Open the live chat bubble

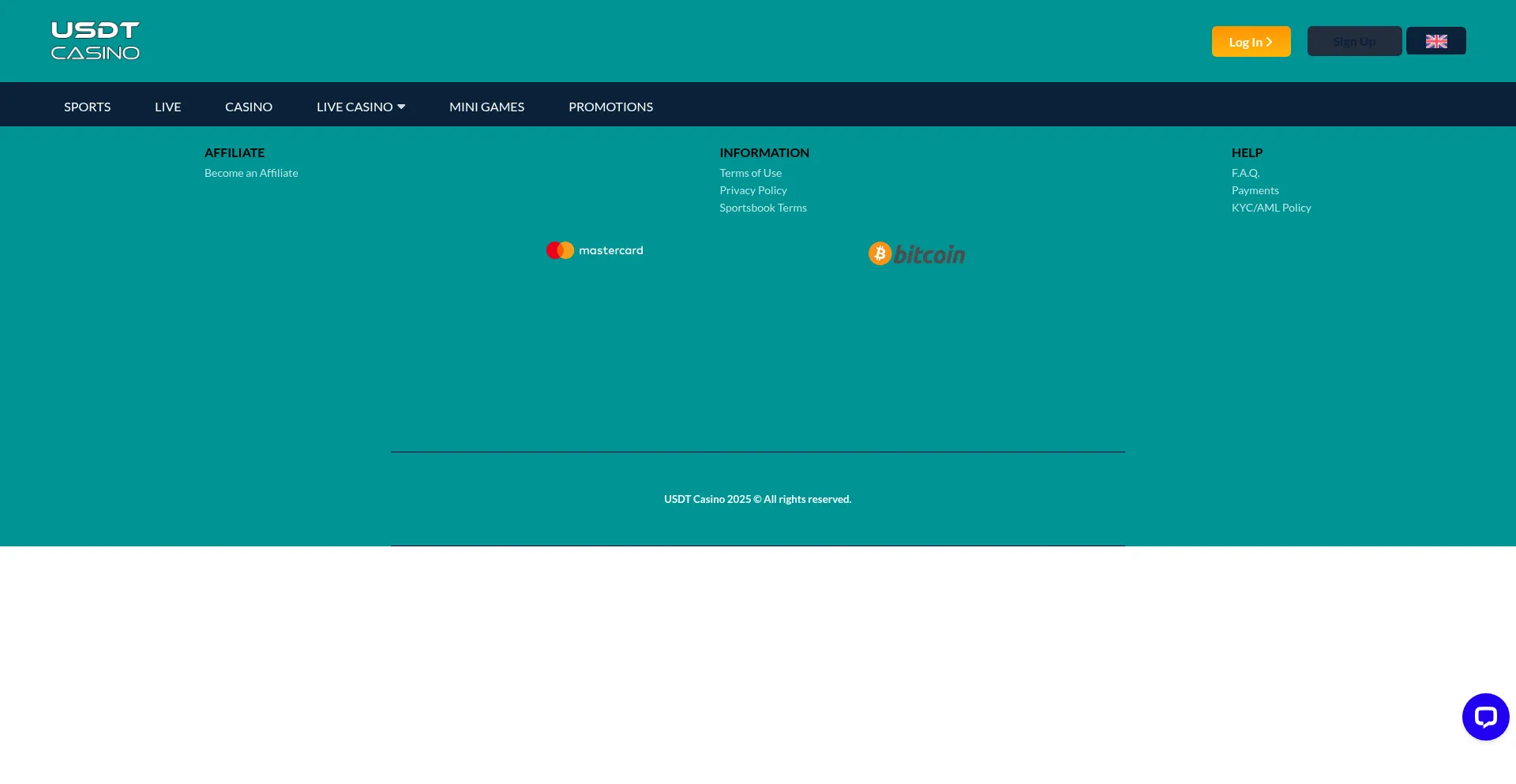[1485, 717]
